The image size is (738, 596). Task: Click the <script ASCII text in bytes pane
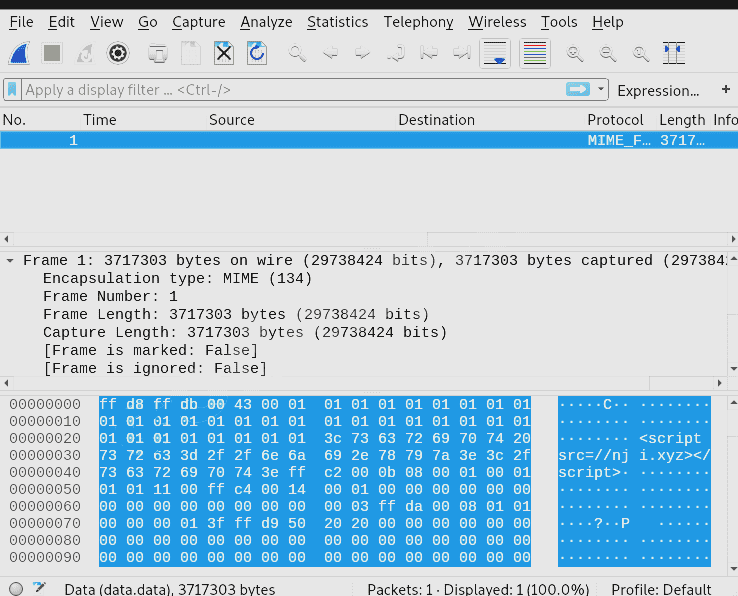click(x=670, y=438)
